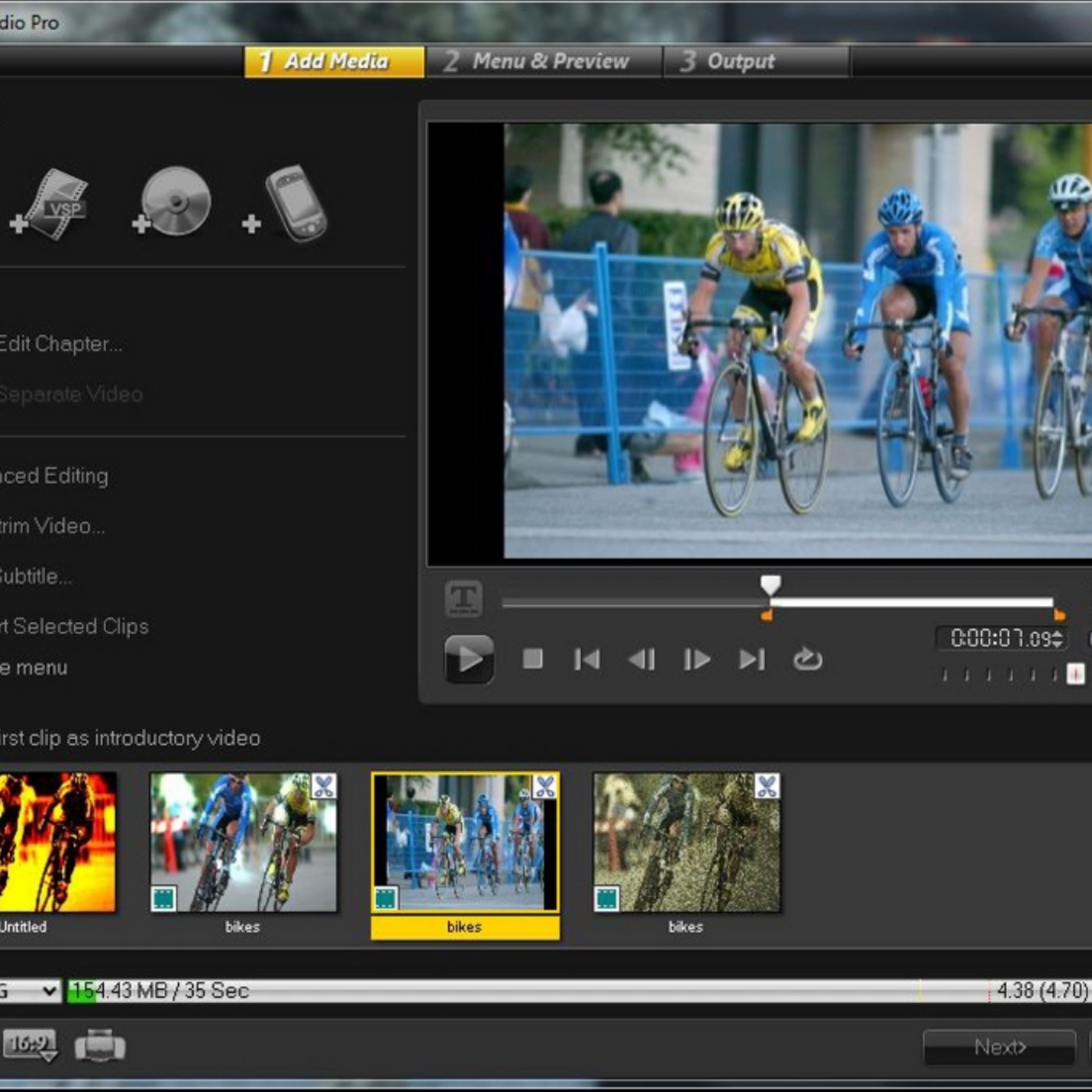Open the title text button beside scrubber
Image resolution: width=1092 pixels, height=1092 pixels.
pos(463,599)
